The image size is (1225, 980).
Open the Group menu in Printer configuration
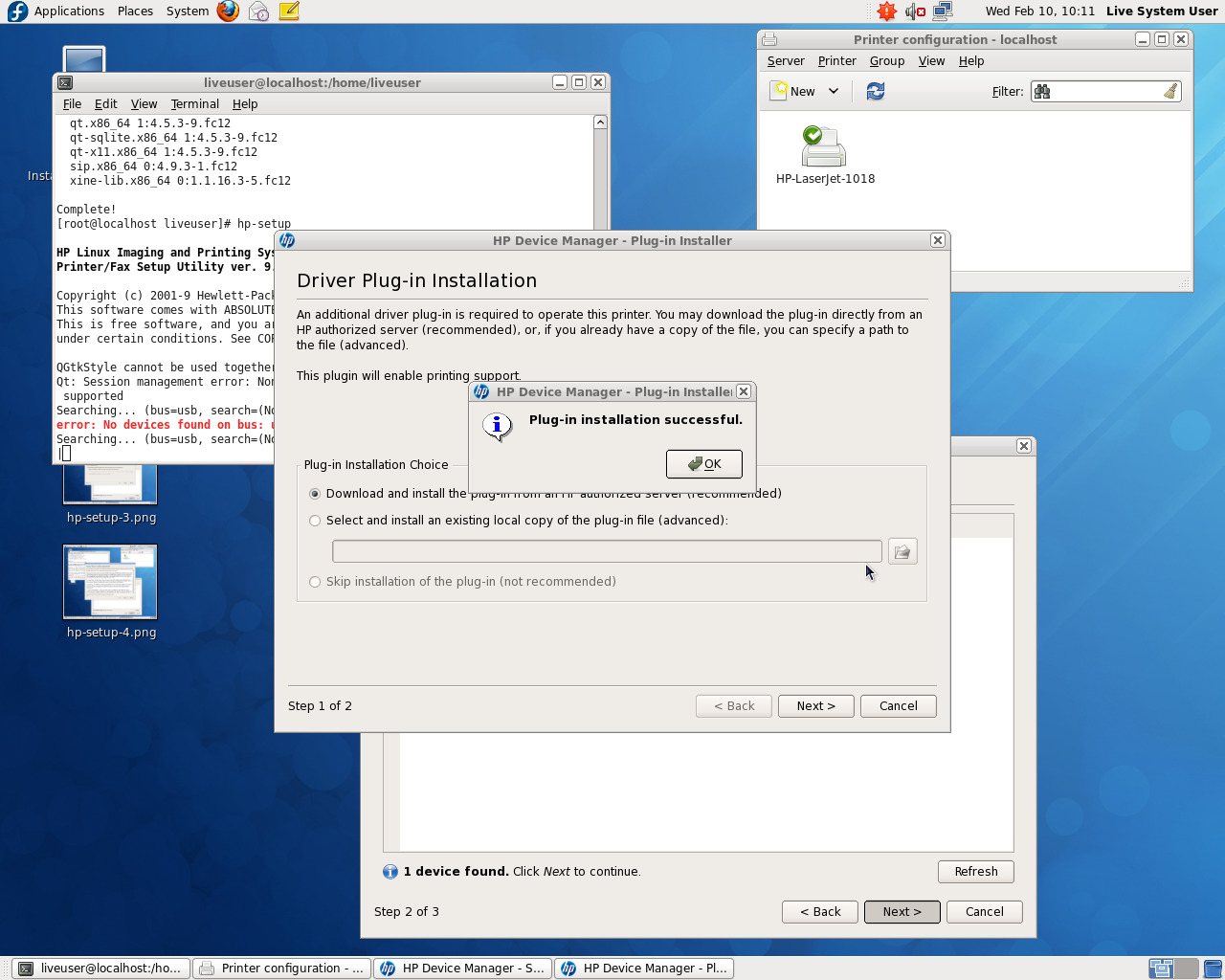point(886,61)
